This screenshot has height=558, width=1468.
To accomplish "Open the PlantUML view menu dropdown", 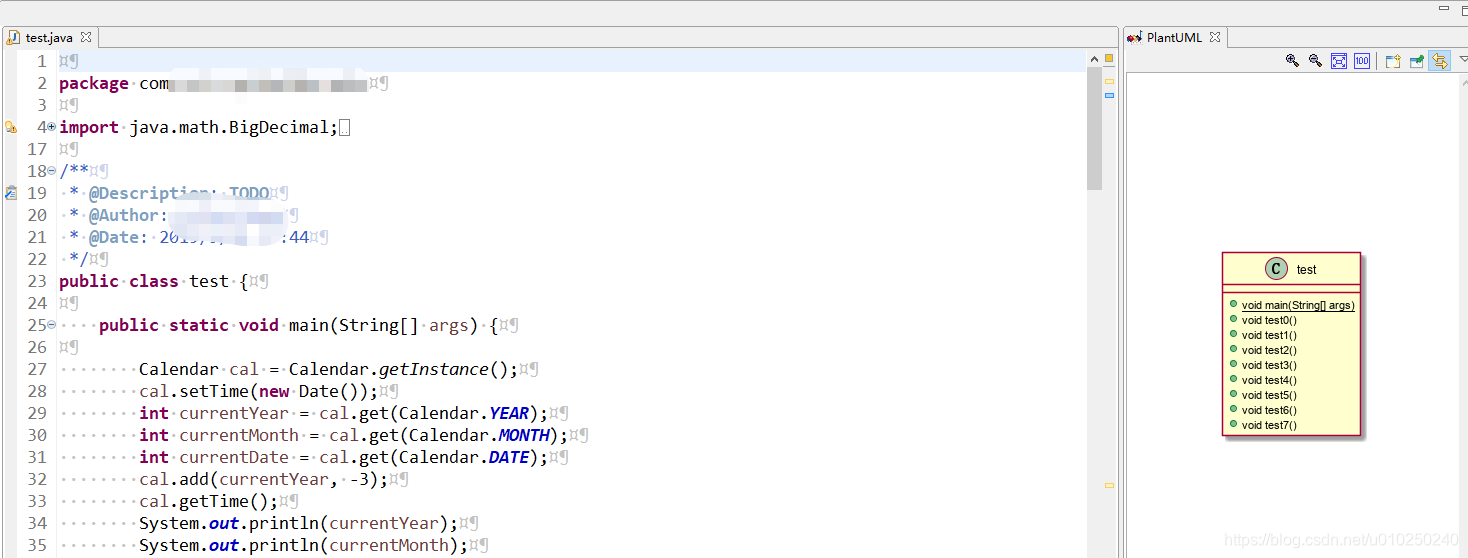I will 1462,61.
